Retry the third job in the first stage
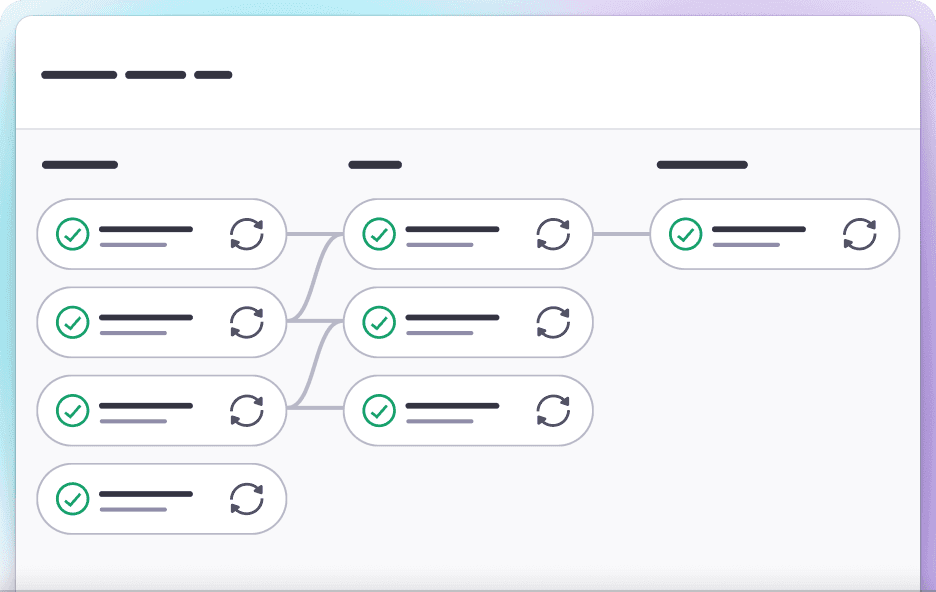The image size is (936, 592). point(247,410)
